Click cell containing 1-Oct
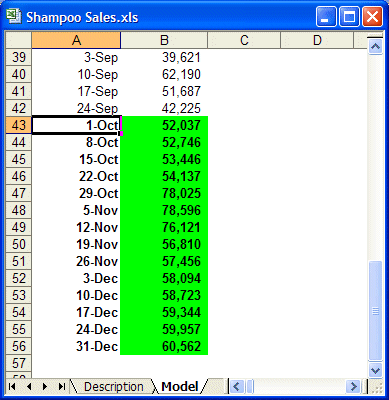The height and width of the screenshot is (400, 389). coord(76,125)
